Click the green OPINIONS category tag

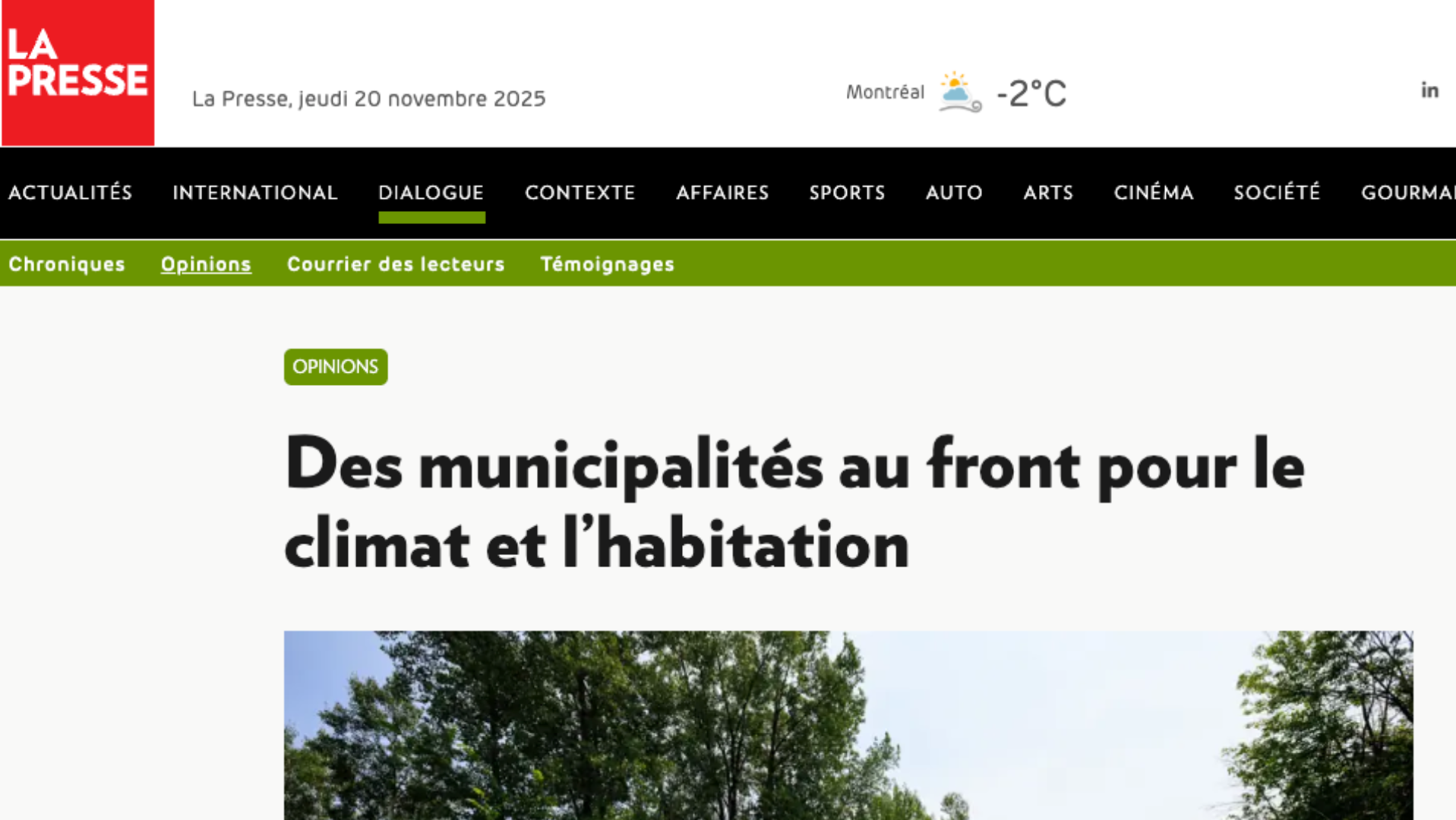[335, 367]
